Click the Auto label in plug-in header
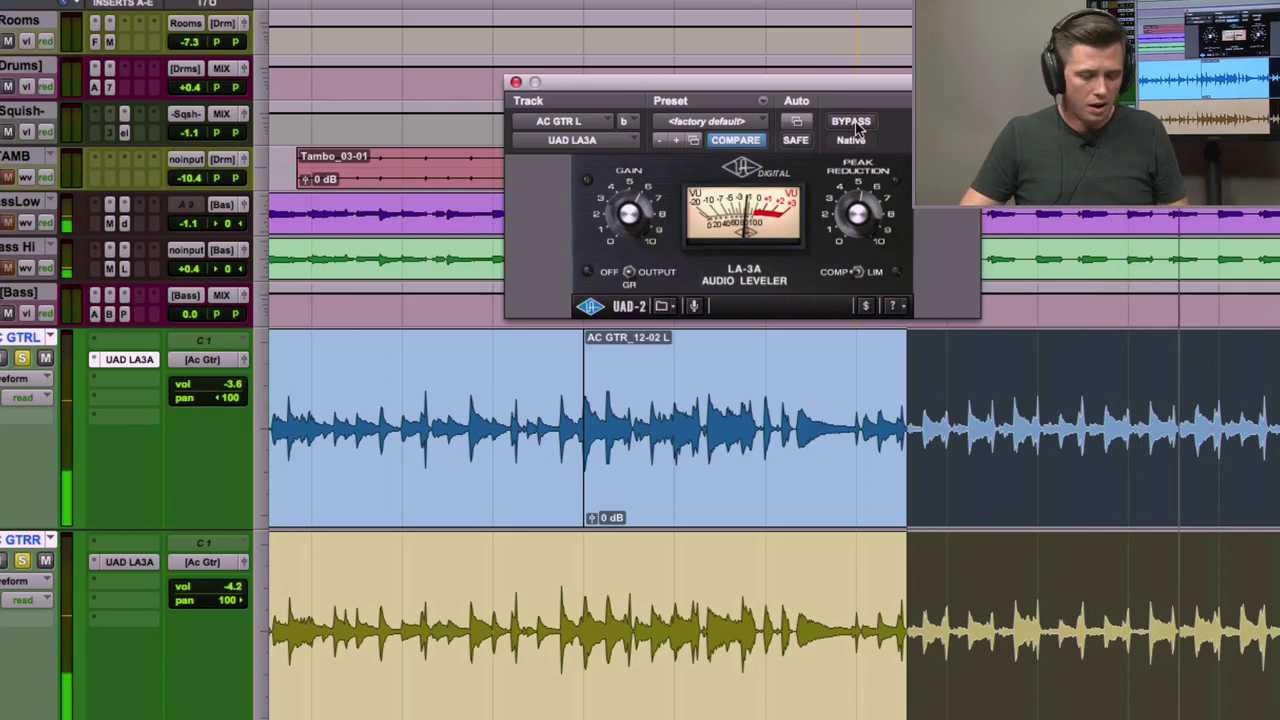Screen dimensions: 1280x720 click(796, 101)
